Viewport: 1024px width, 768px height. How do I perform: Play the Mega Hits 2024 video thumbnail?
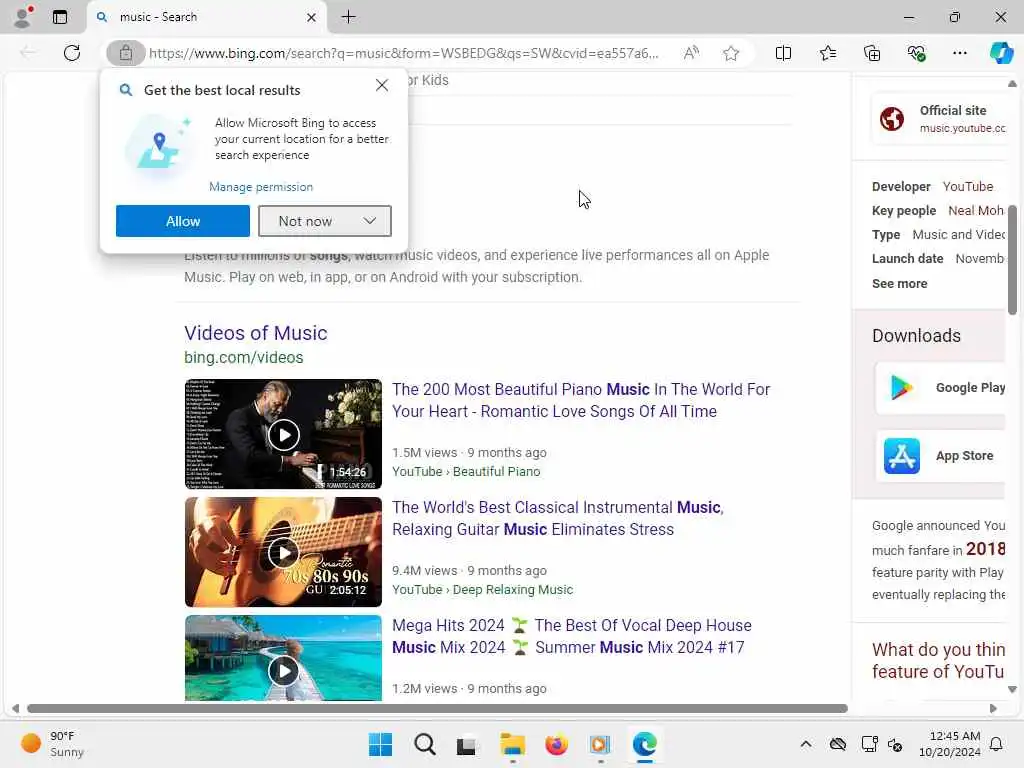[x=283, y=658]
